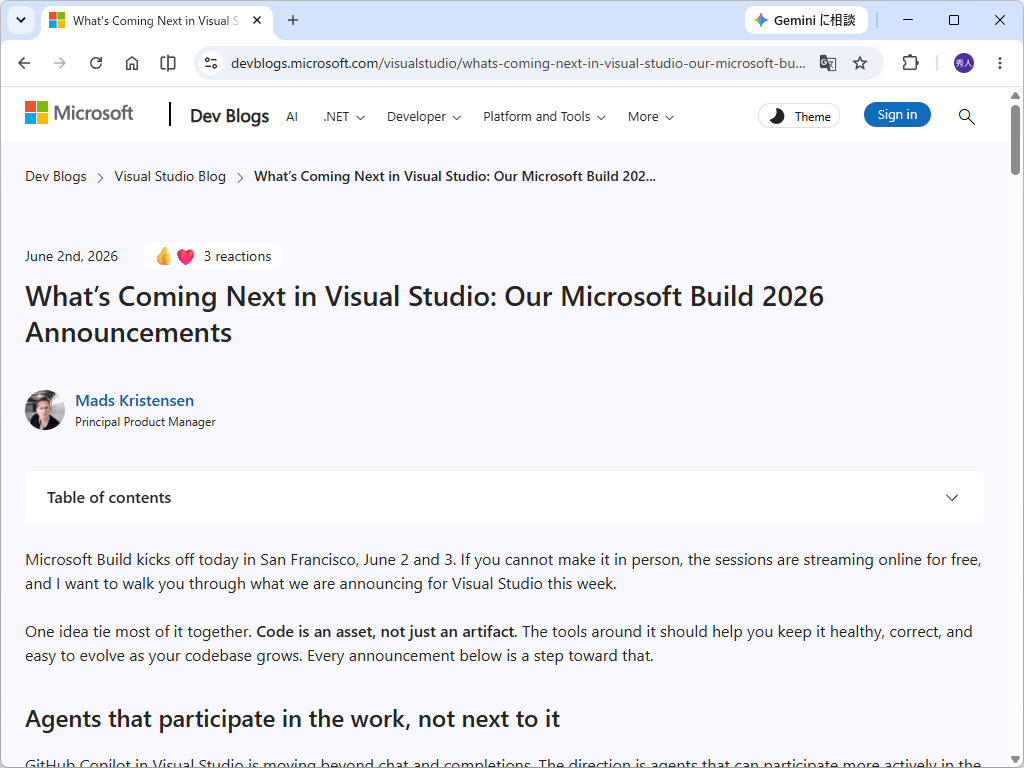Click the thumbs up reaction emoji
Viewport: 1024px width, 768px height.
tap(163, 257)
